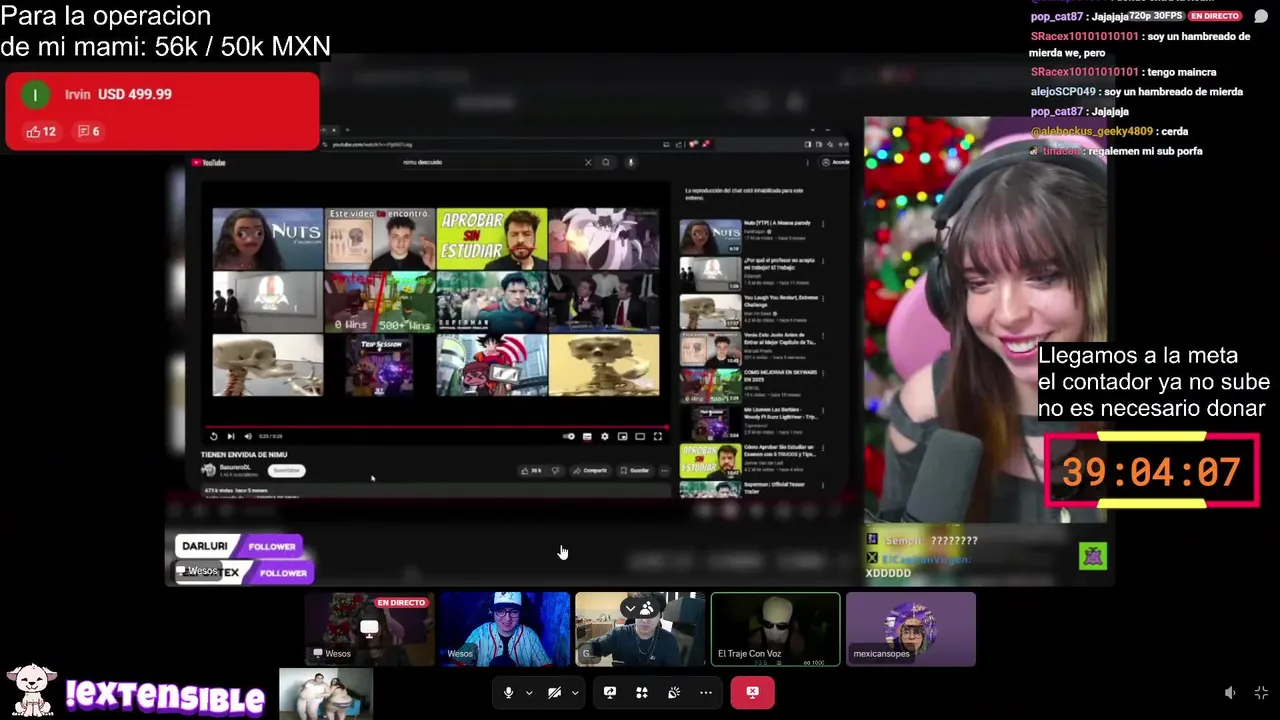Screen dimensions: 1280x720
Task: Open the camera options chevron
Action: (575, 693)
